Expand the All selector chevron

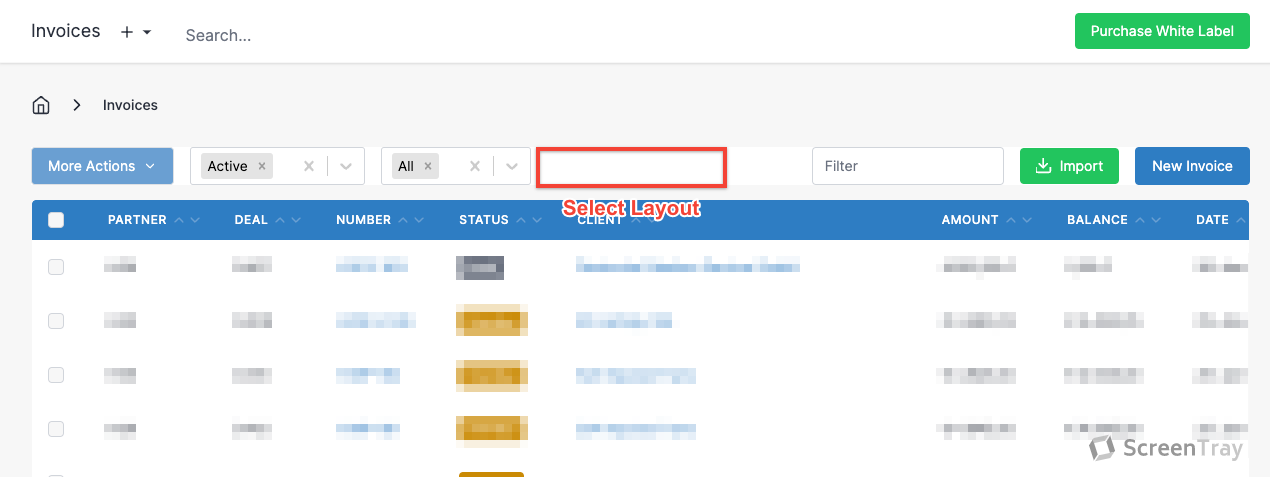[512, 166]
